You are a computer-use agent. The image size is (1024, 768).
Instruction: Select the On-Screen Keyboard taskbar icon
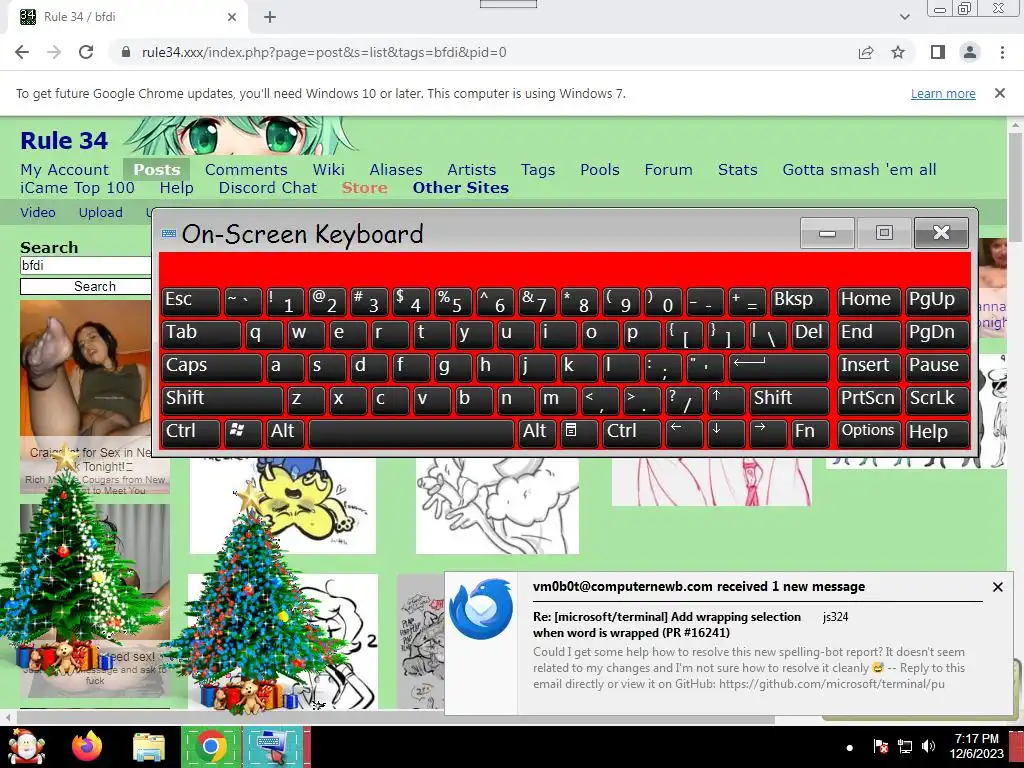[273, 747]
